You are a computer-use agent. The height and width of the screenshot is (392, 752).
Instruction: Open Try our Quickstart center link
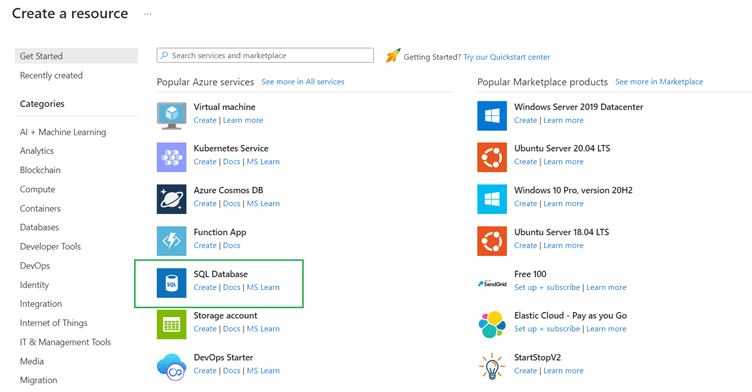[506, 57]
